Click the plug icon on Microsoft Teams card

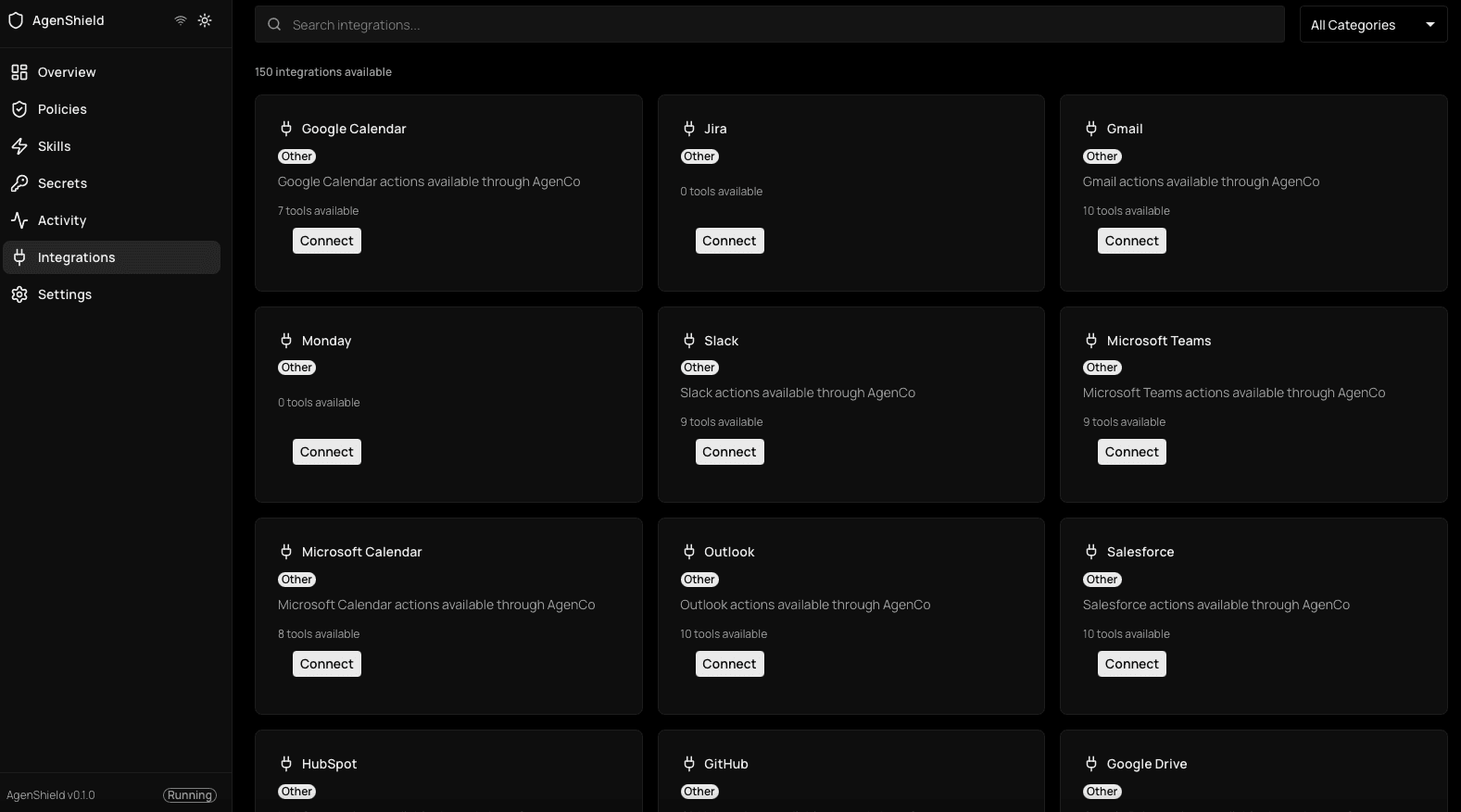coord(1091,341)
